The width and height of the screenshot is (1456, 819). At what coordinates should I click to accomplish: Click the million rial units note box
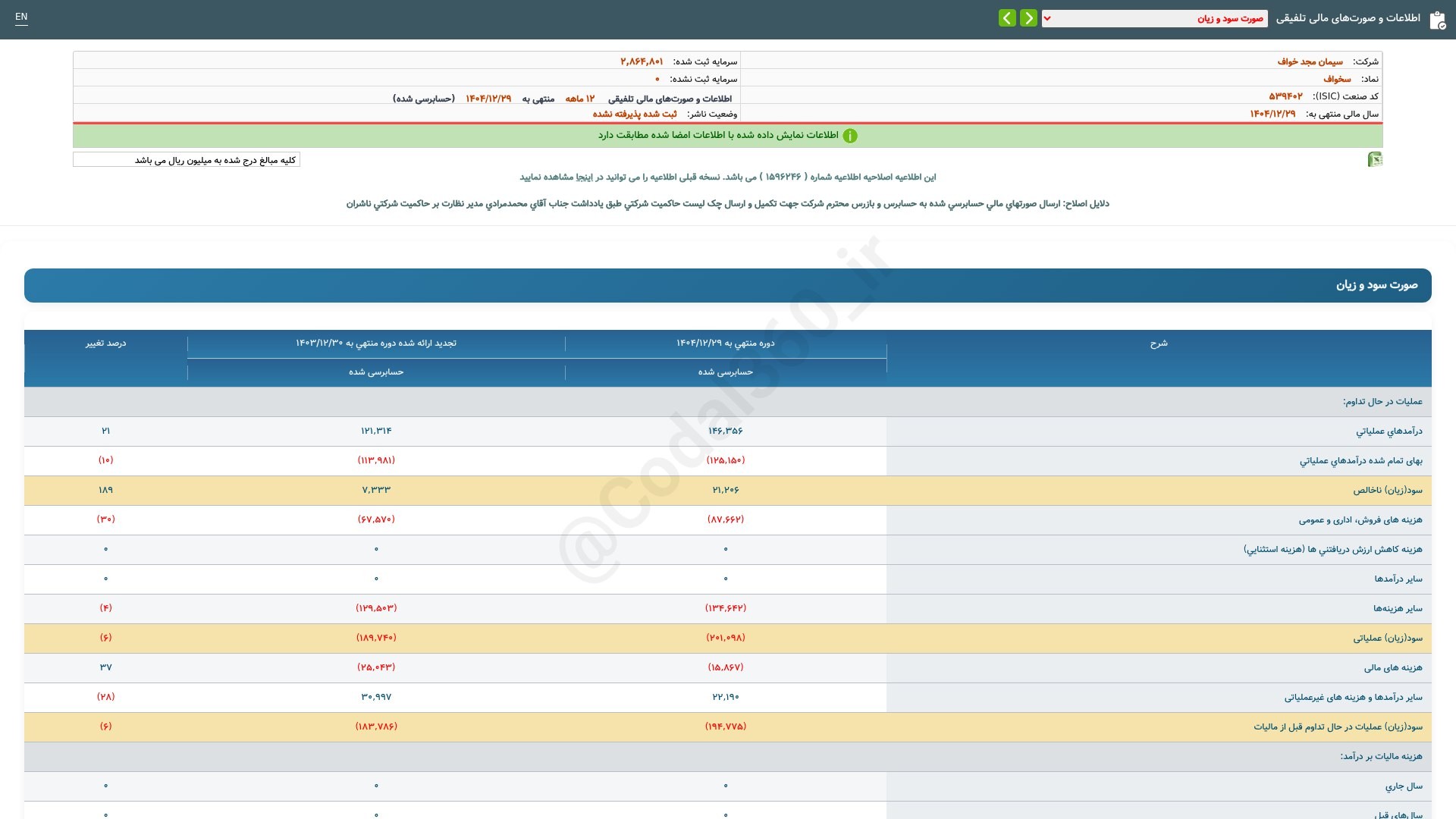(x=187, y=160)
